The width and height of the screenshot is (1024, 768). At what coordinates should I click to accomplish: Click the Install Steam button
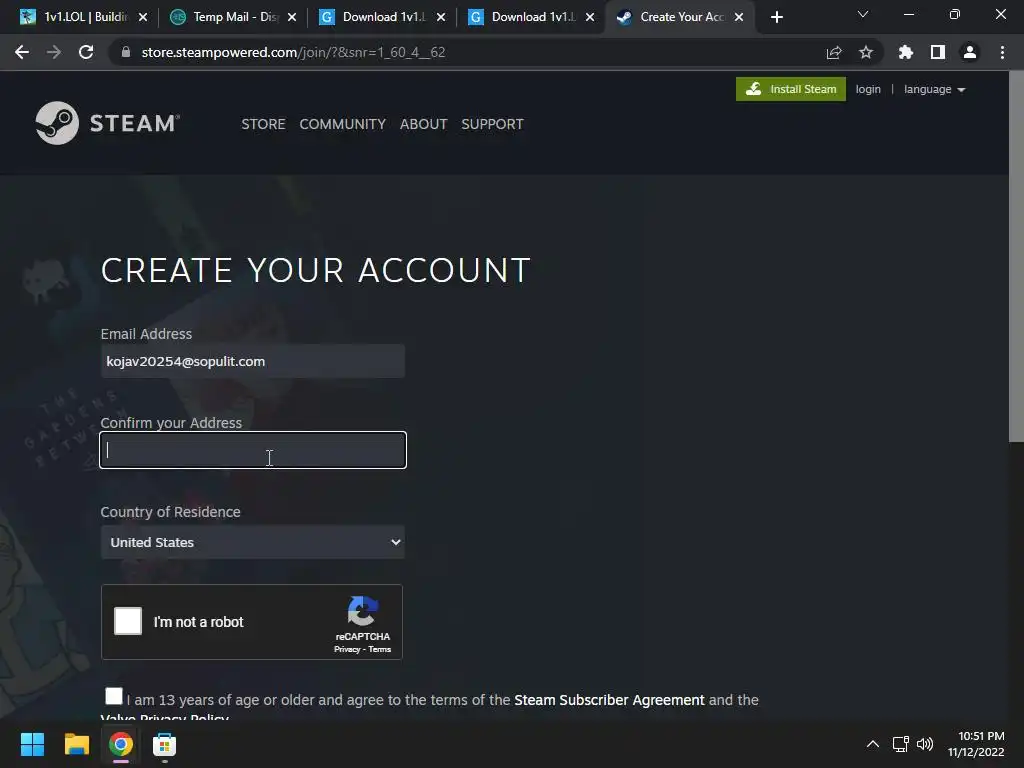pyautogui.click(x=791, y=89)
